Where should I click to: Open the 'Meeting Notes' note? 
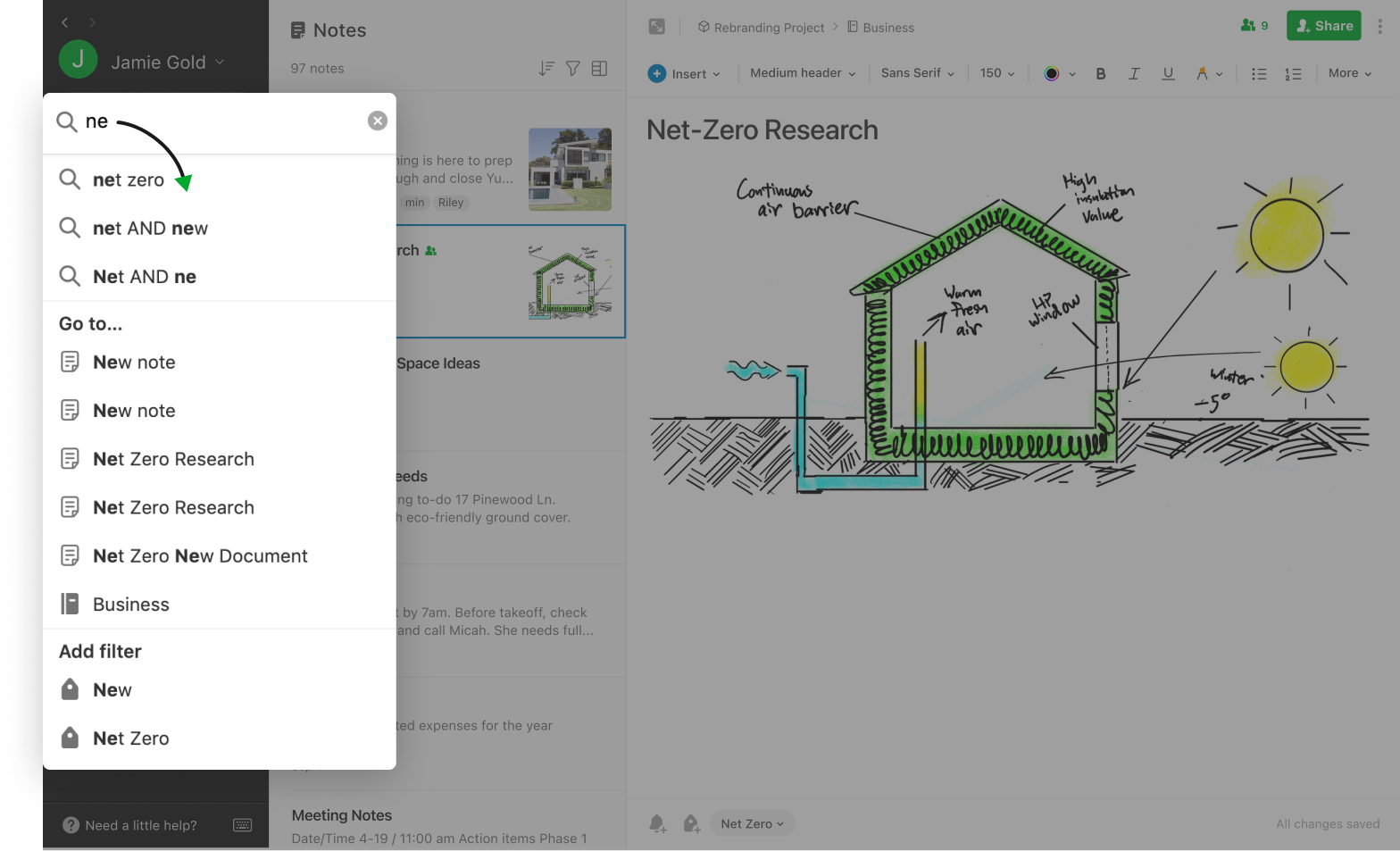[342, 815]
